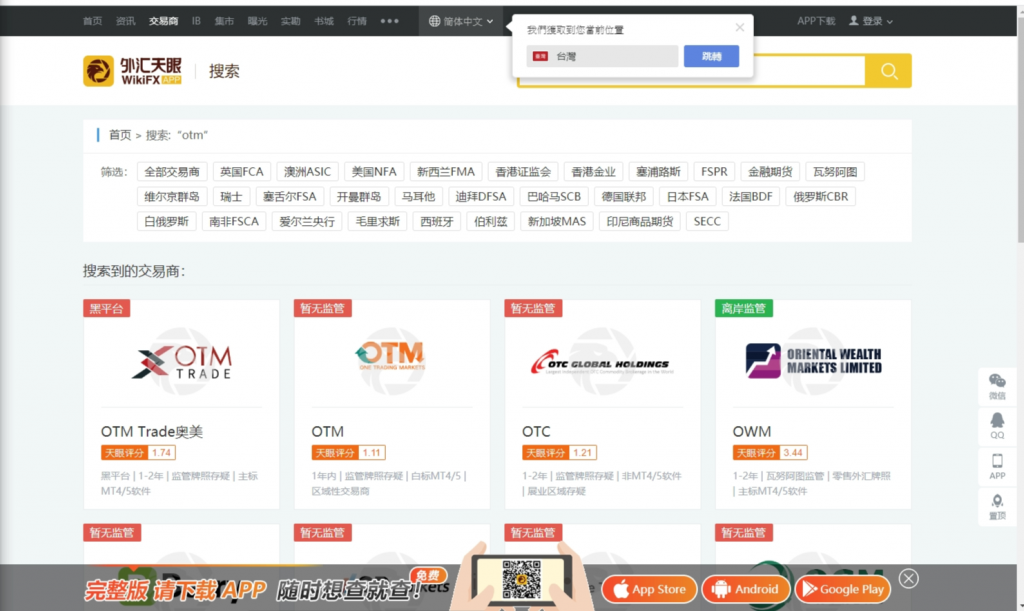1024x611 pixels.
Task: Open the IB nav item
Action: click(x=196, y=21)
